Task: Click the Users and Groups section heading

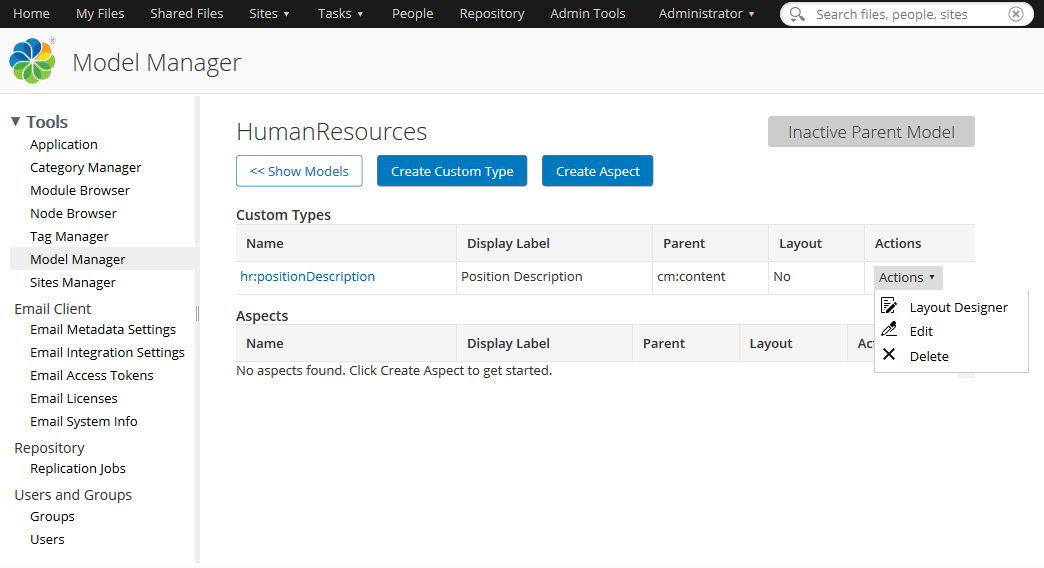Action: [73, 495]
